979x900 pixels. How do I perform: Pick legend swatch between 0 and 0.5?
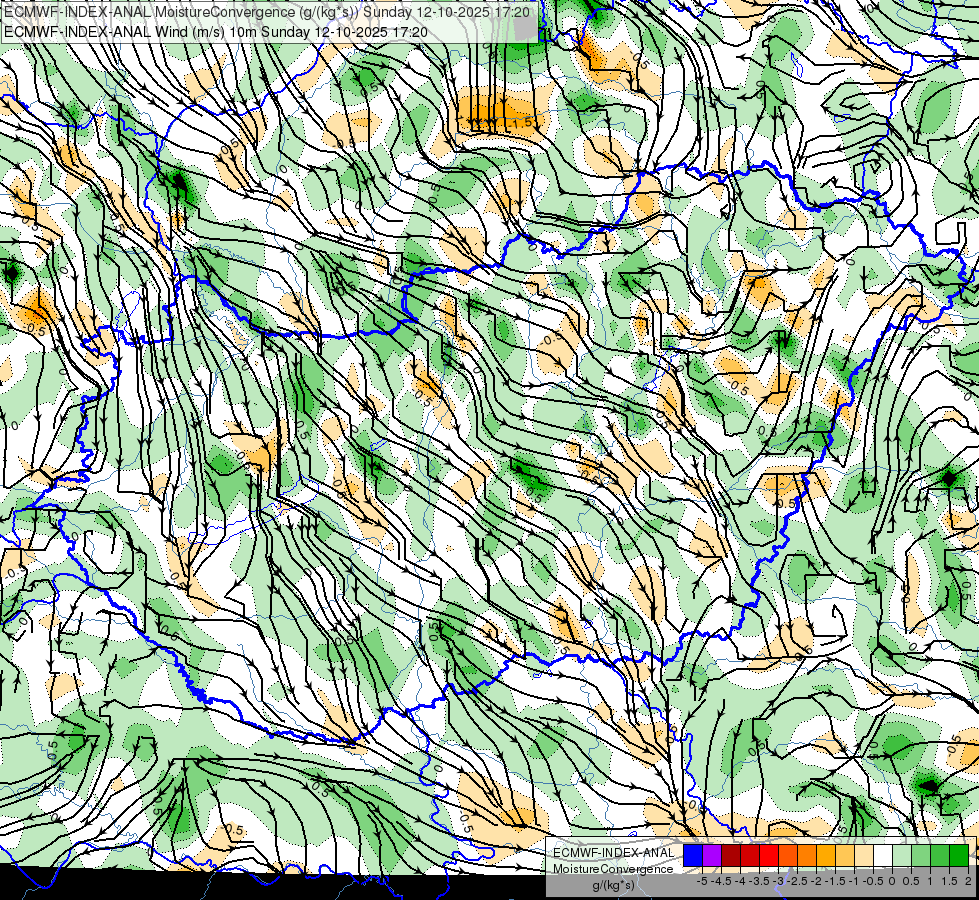coord(902,855)
